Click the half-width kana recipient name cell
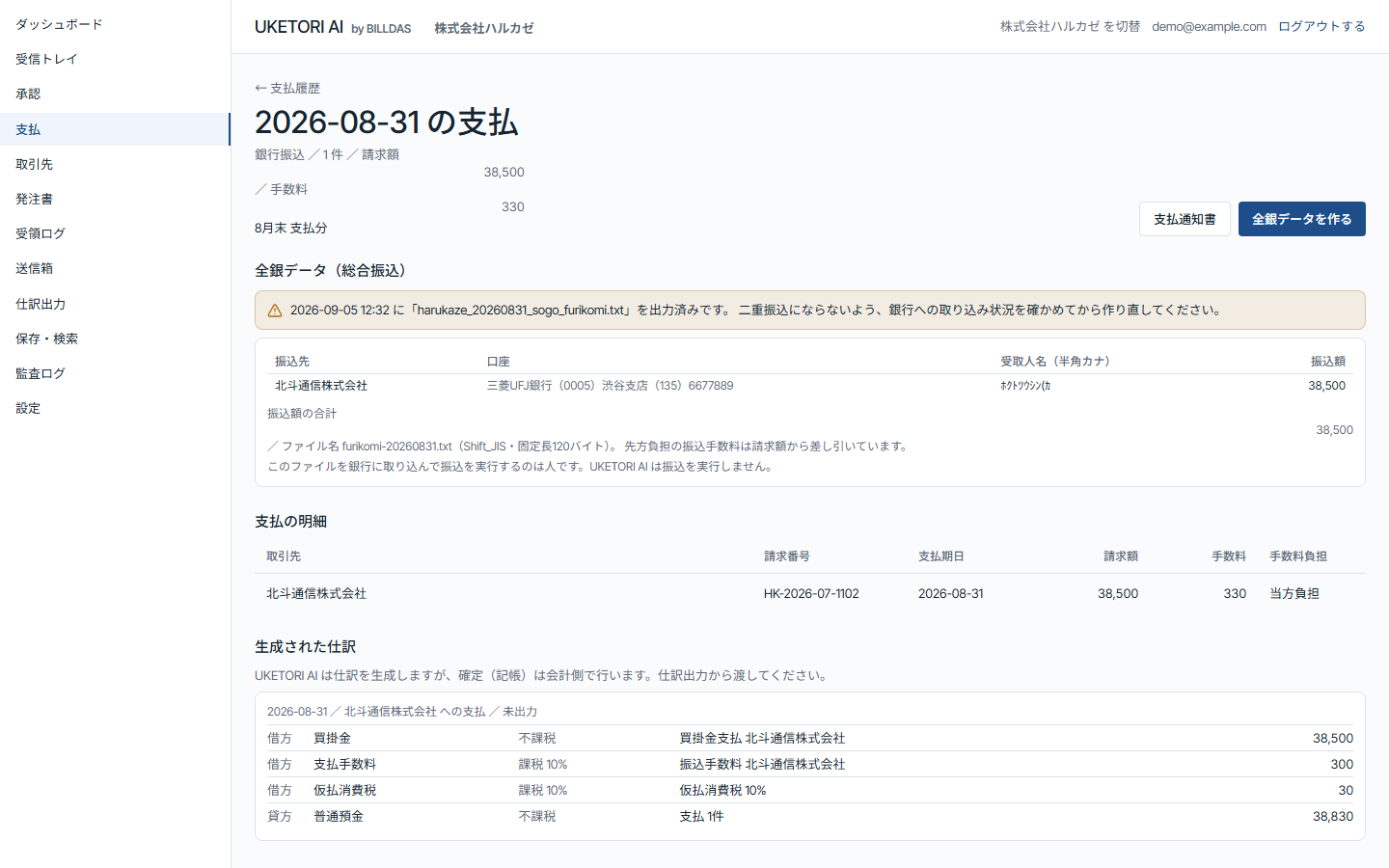Viewport: 1389px width, 868px height. [x=1025, y=386]
